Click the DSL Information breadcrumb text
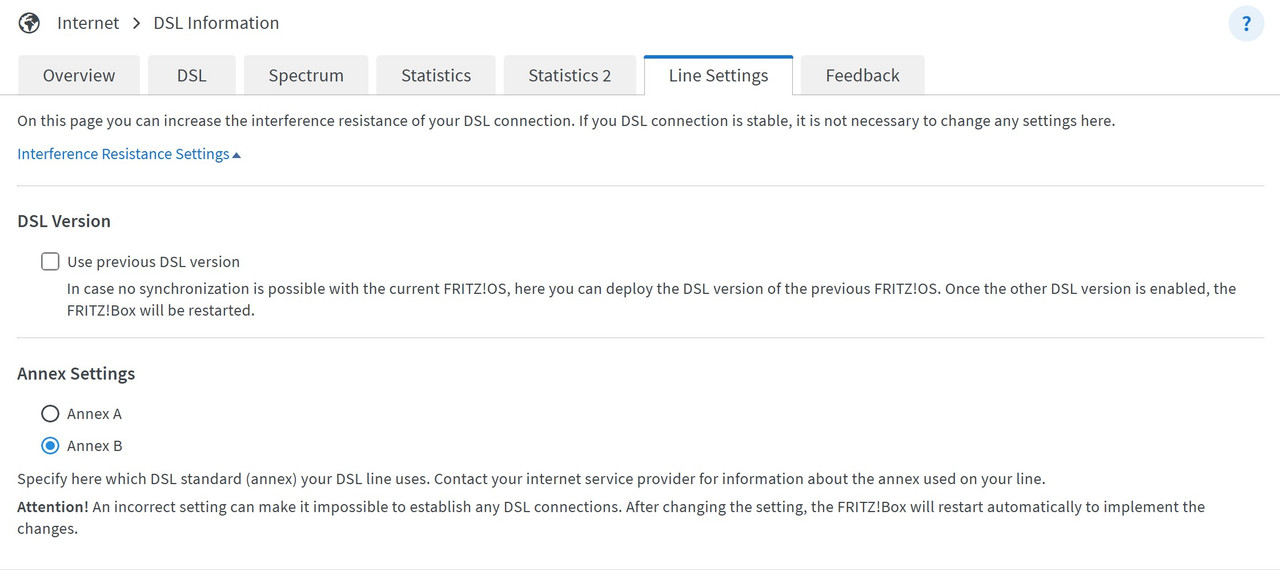The image size is (1280, 573). (216, 23)
